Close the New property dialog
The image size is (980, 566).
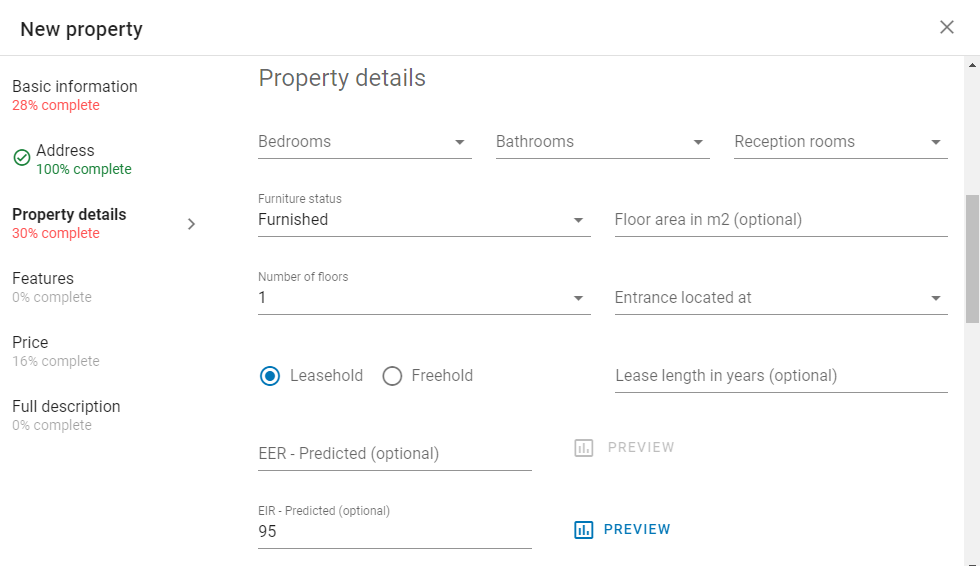click(946, 27)
